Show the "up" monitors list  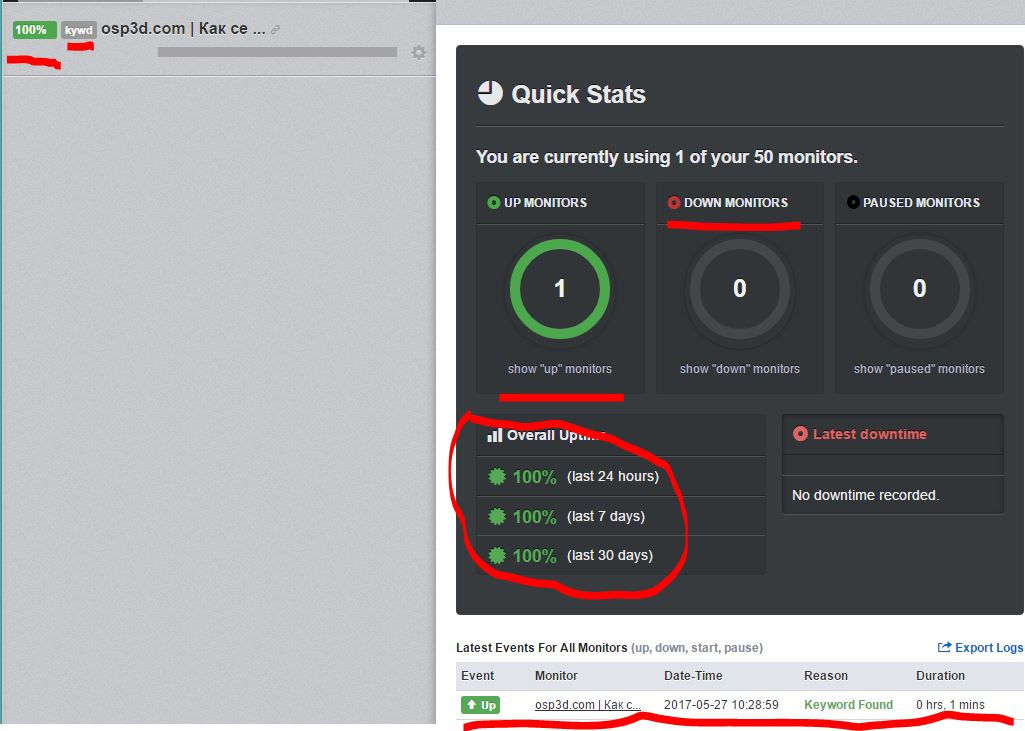point(560,369)
